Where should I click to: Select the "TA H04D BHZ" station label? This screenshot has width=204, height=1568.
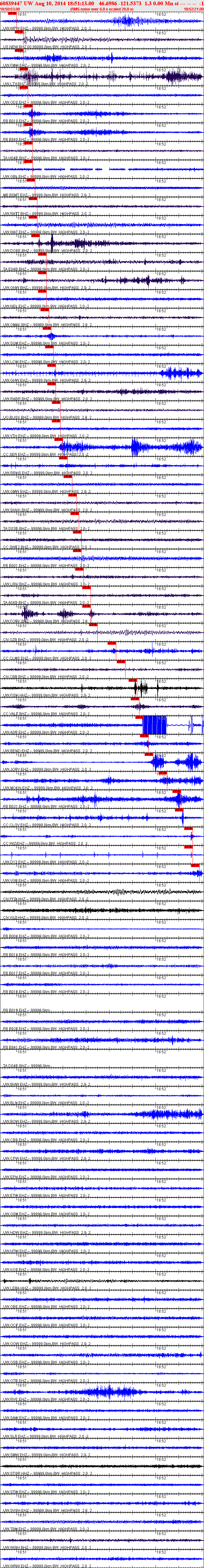pyautogui.click(x=16, y=158)
